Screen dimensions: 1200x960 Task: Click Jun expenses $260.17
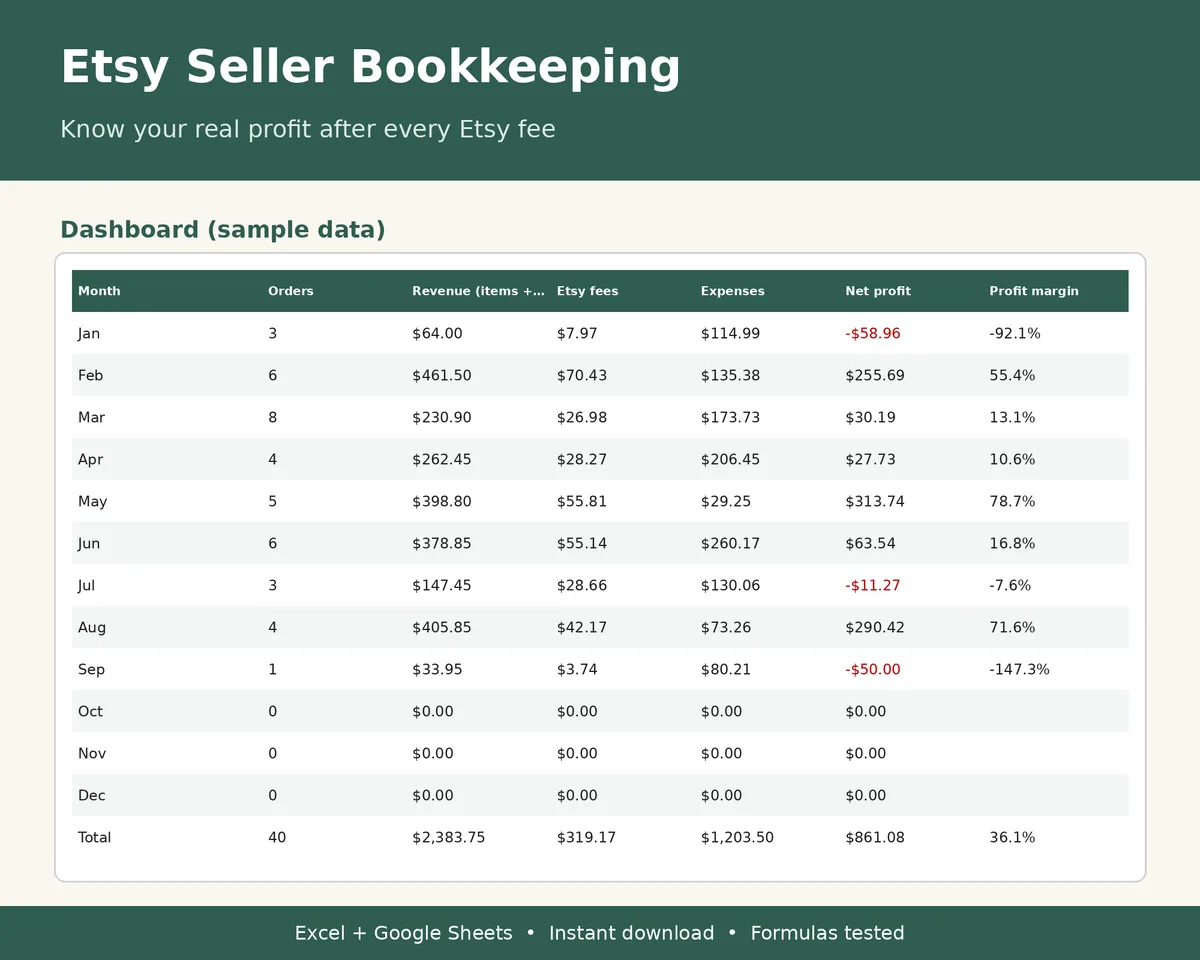(x=730, y=544)
